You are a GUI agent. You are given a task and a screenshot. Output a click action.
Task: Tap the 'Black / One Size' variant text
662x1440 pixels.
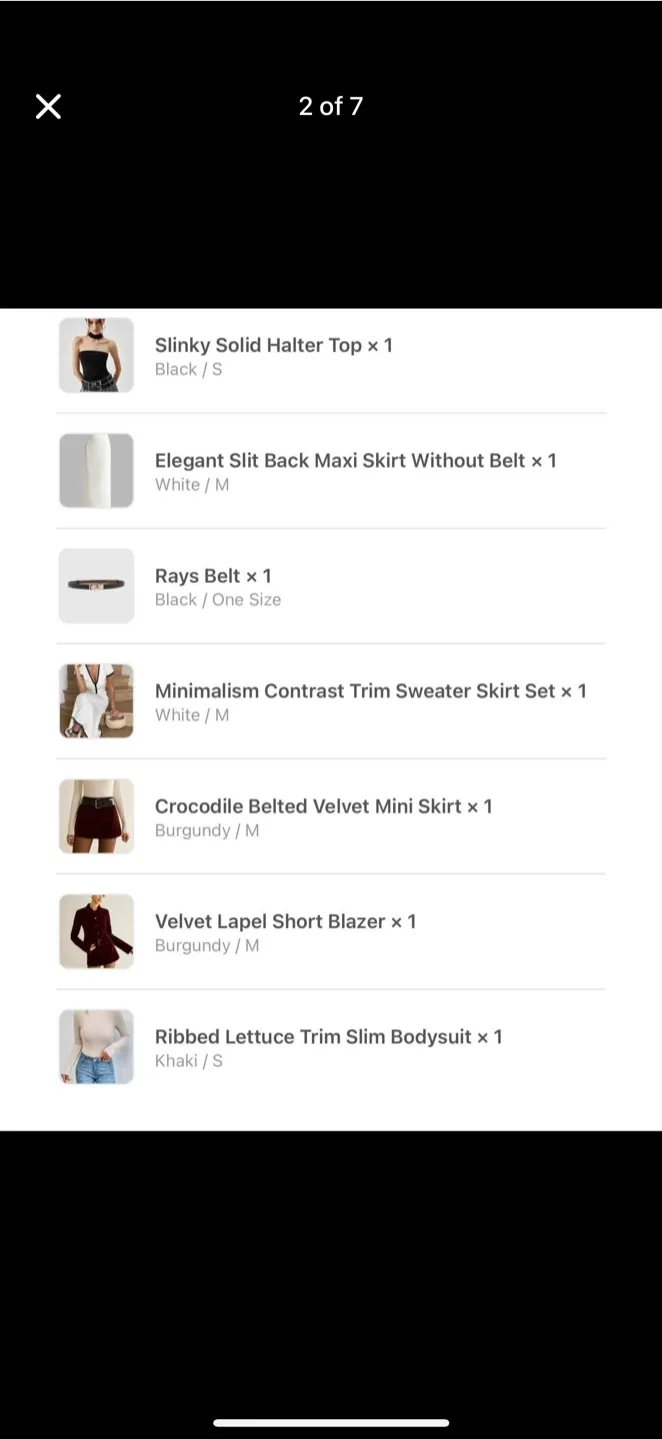click(x=218, y=600)
